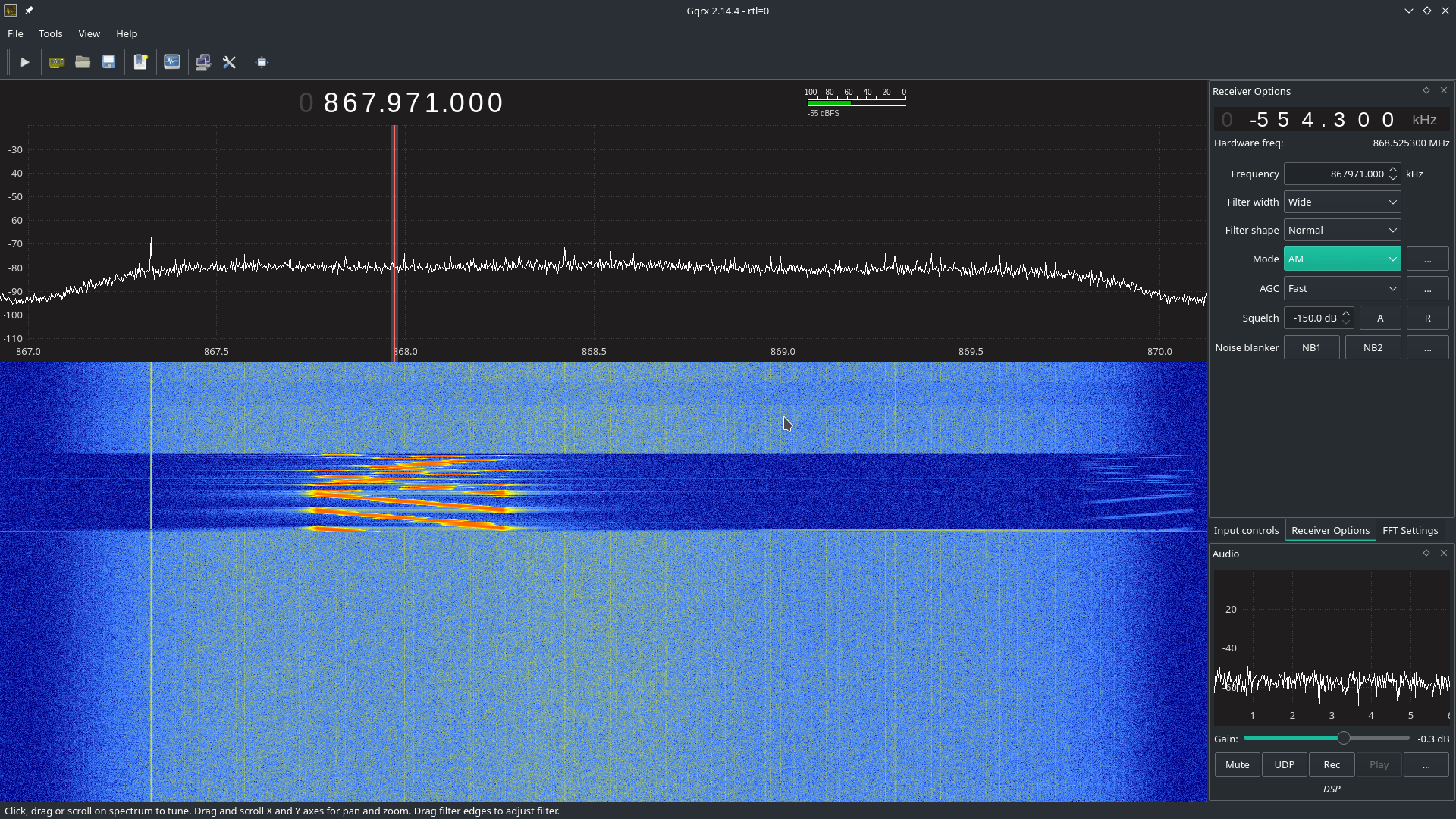Start DSP with the play button
Image resolution: width=1456 pixels, height=819 pixels.
point(24,62)
